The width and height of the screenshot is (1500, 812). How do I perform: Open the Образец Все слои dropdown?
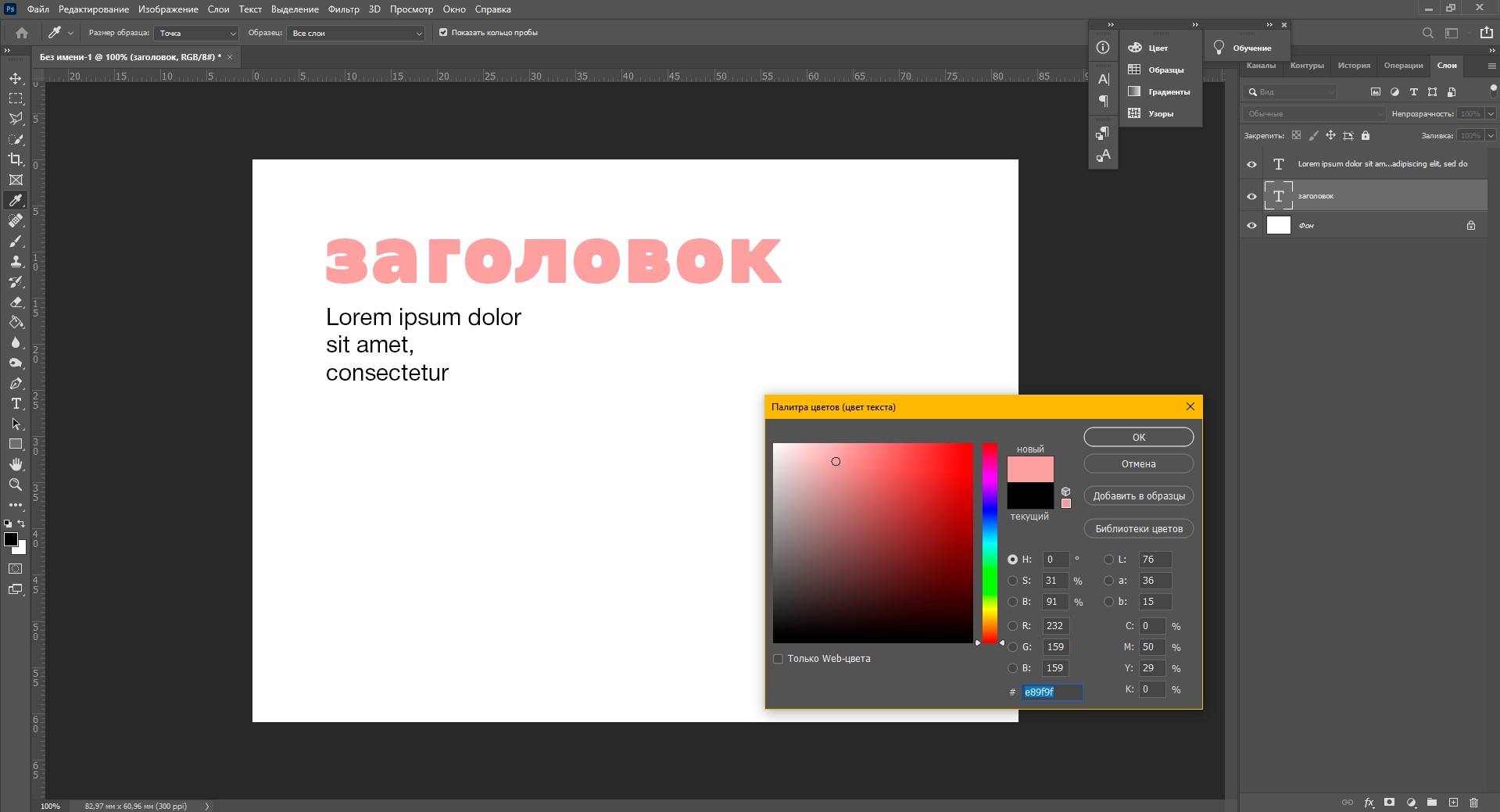(x=356, y=34)
